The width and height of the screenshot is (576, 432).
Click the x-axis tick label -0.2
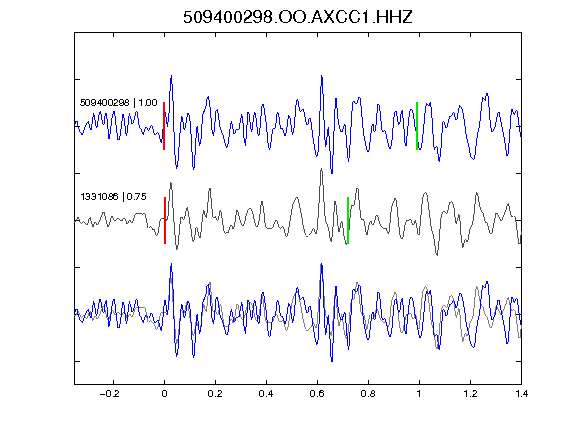tap(109, 394)
